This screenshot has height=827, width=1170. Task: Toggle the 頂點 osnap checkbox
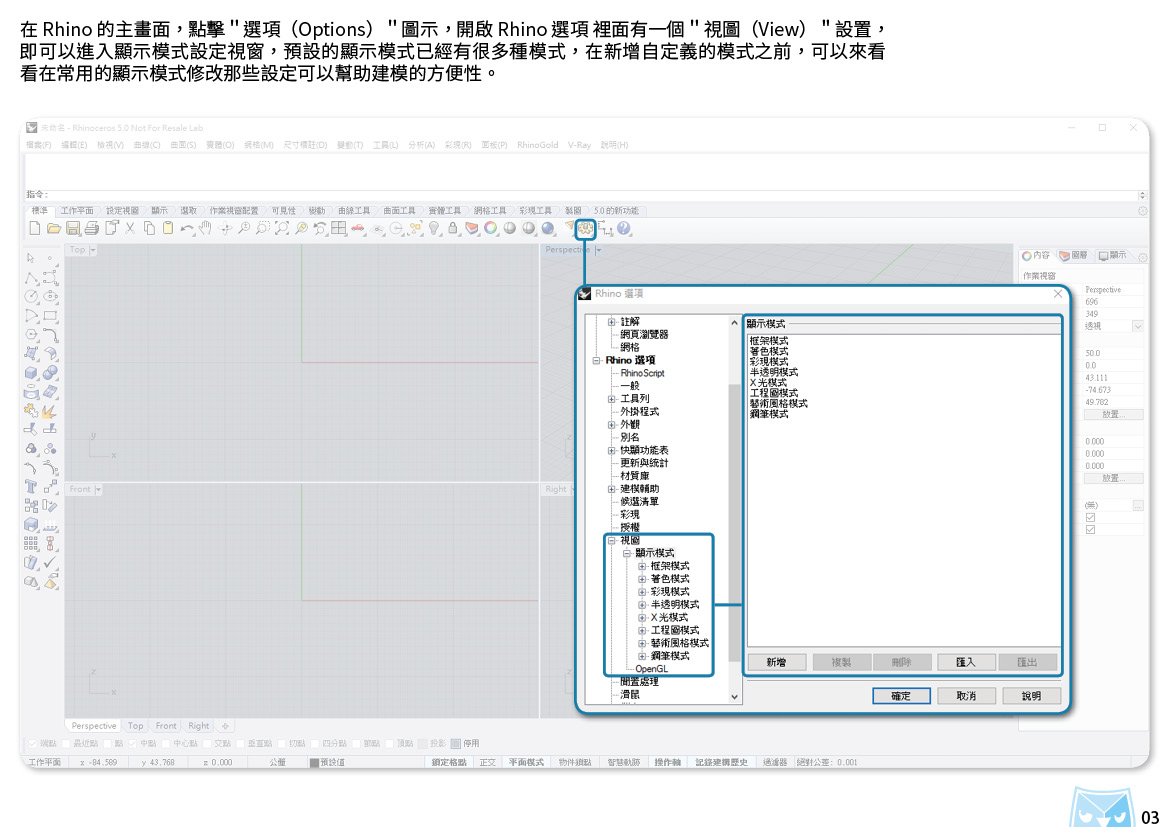point(390,743)
